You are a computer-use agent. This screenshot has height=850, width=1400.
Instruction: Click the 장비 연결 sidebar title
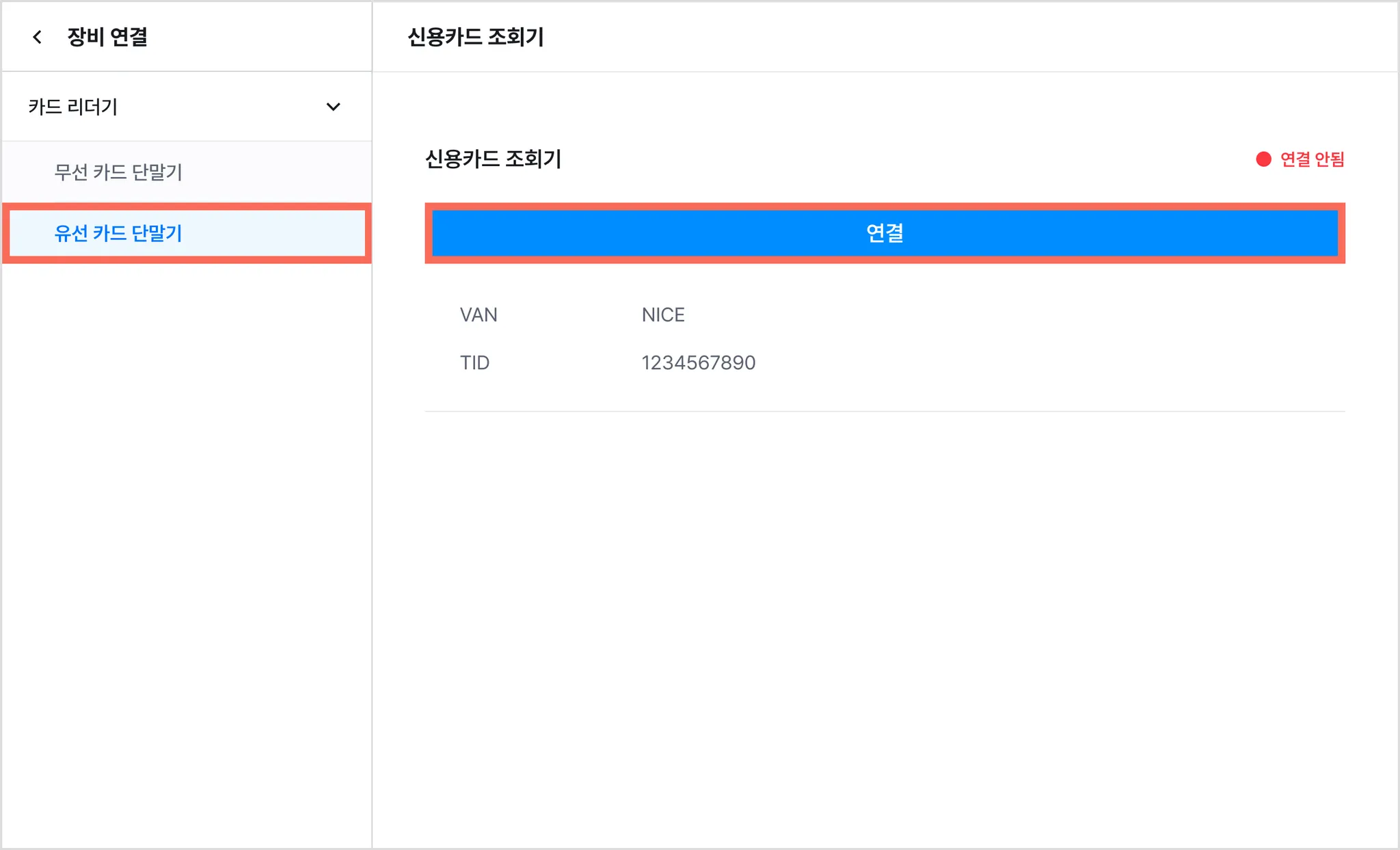pos(107,37)
